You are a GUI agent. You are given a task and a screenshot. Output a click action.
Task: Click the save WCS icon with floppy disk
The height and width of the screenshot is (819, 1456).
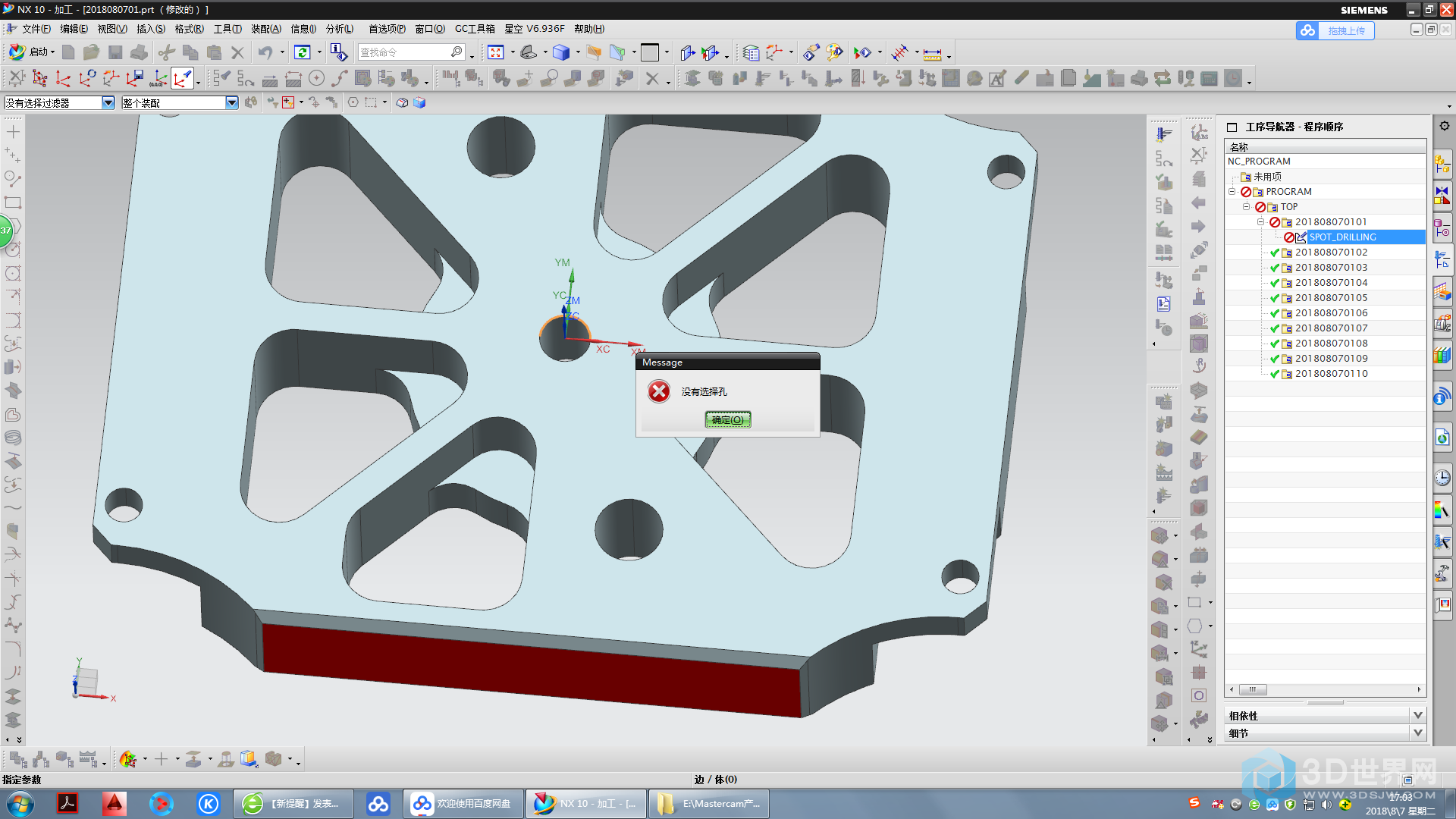[135, 78]
